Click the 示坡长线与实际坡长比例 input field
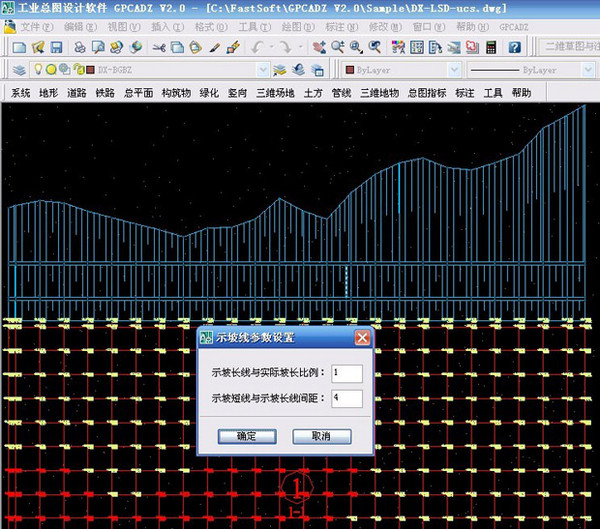This screenshot has height=529, width=600. (x=346, y=373)
